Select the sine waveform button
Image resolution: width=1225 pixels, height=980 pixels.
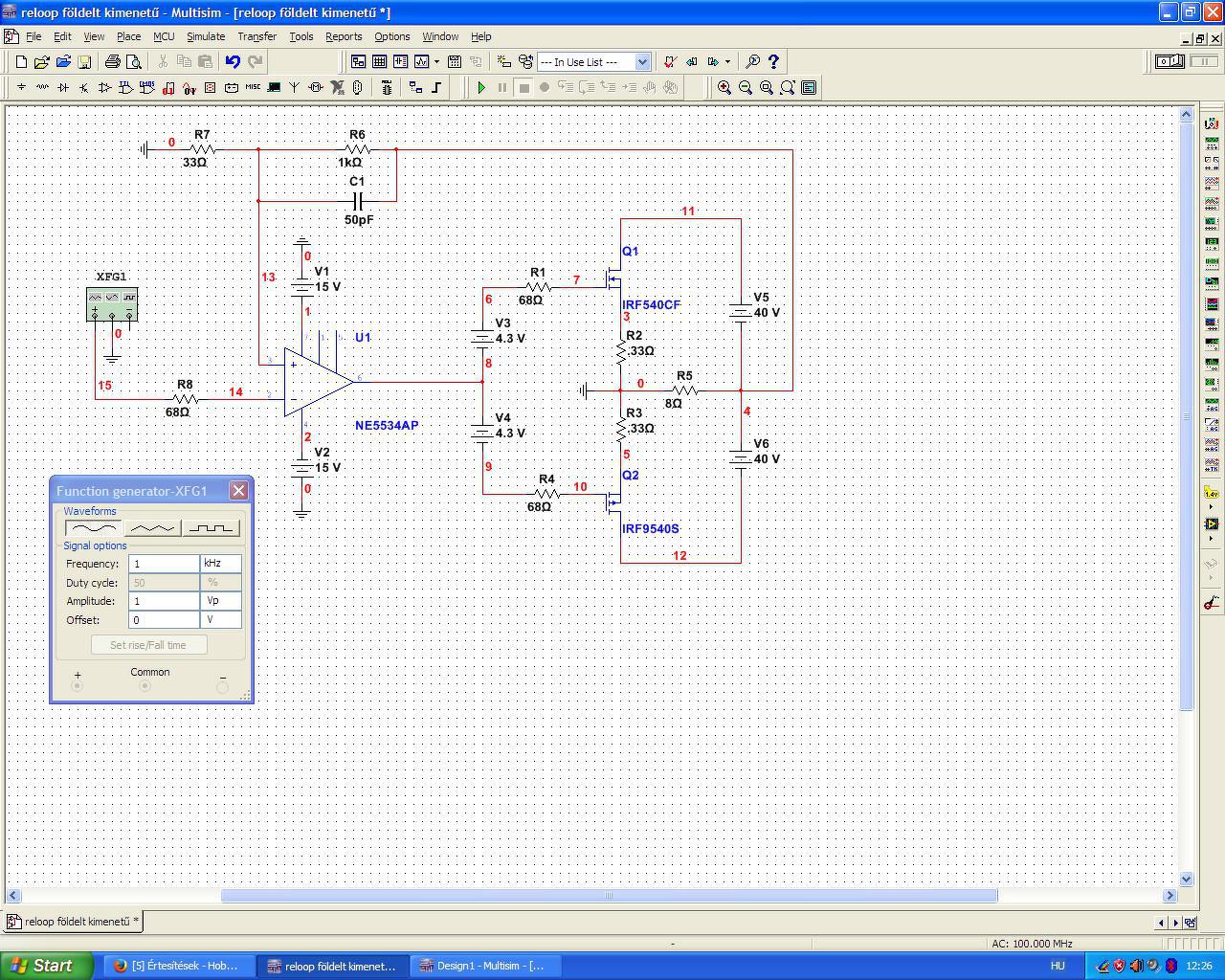(93, 527)
